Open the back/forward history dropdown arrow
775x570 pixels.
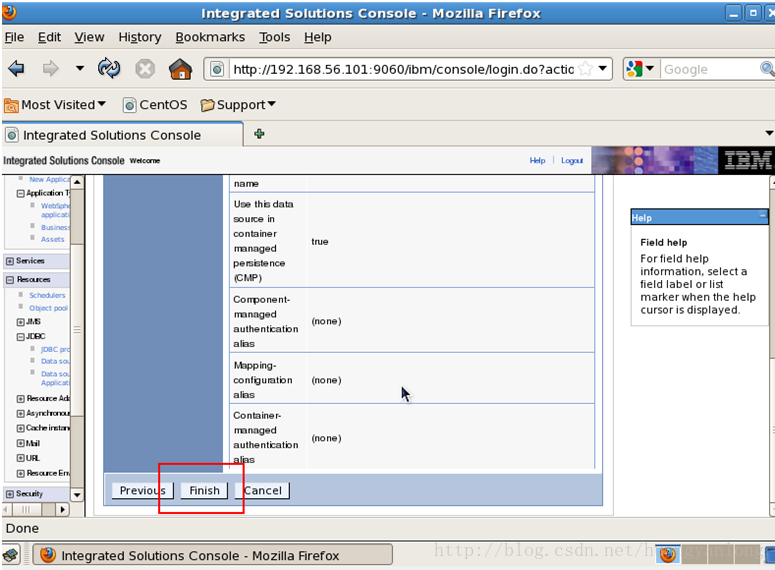(x=80, y=68)
